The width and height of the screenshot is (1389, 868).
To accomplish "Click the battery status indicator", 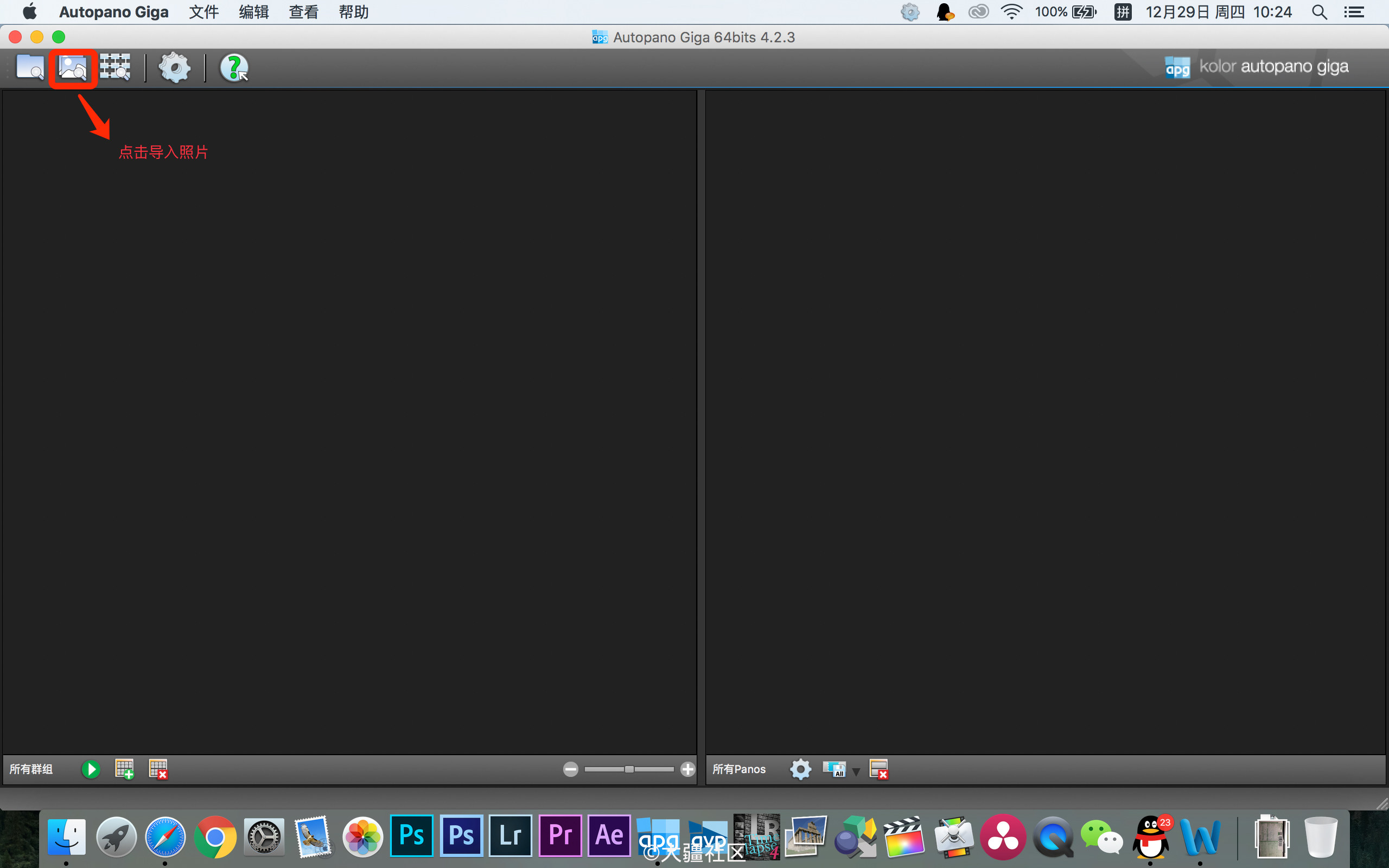I will pyautogui.click(x=1066, y=12).
